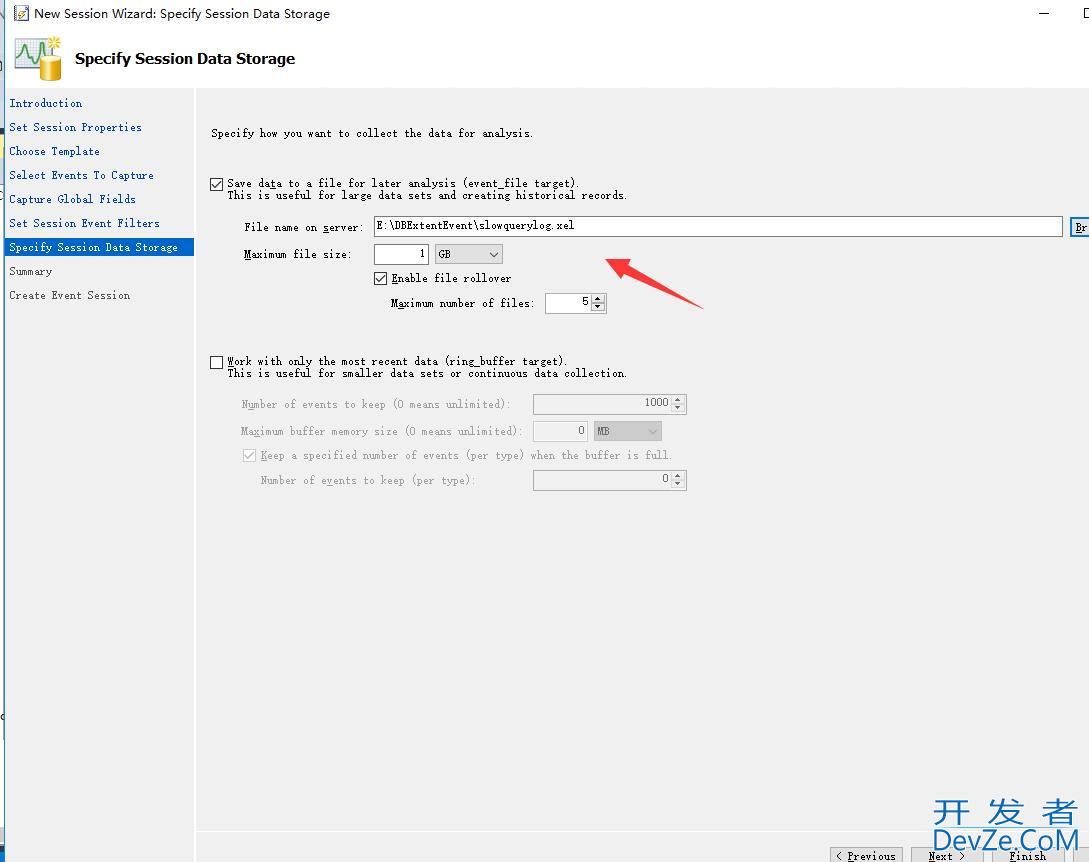Viewport: 1089px width, 862px height.
Task: Toggle Keep a specified number of events checkbox
Action: 249,456
